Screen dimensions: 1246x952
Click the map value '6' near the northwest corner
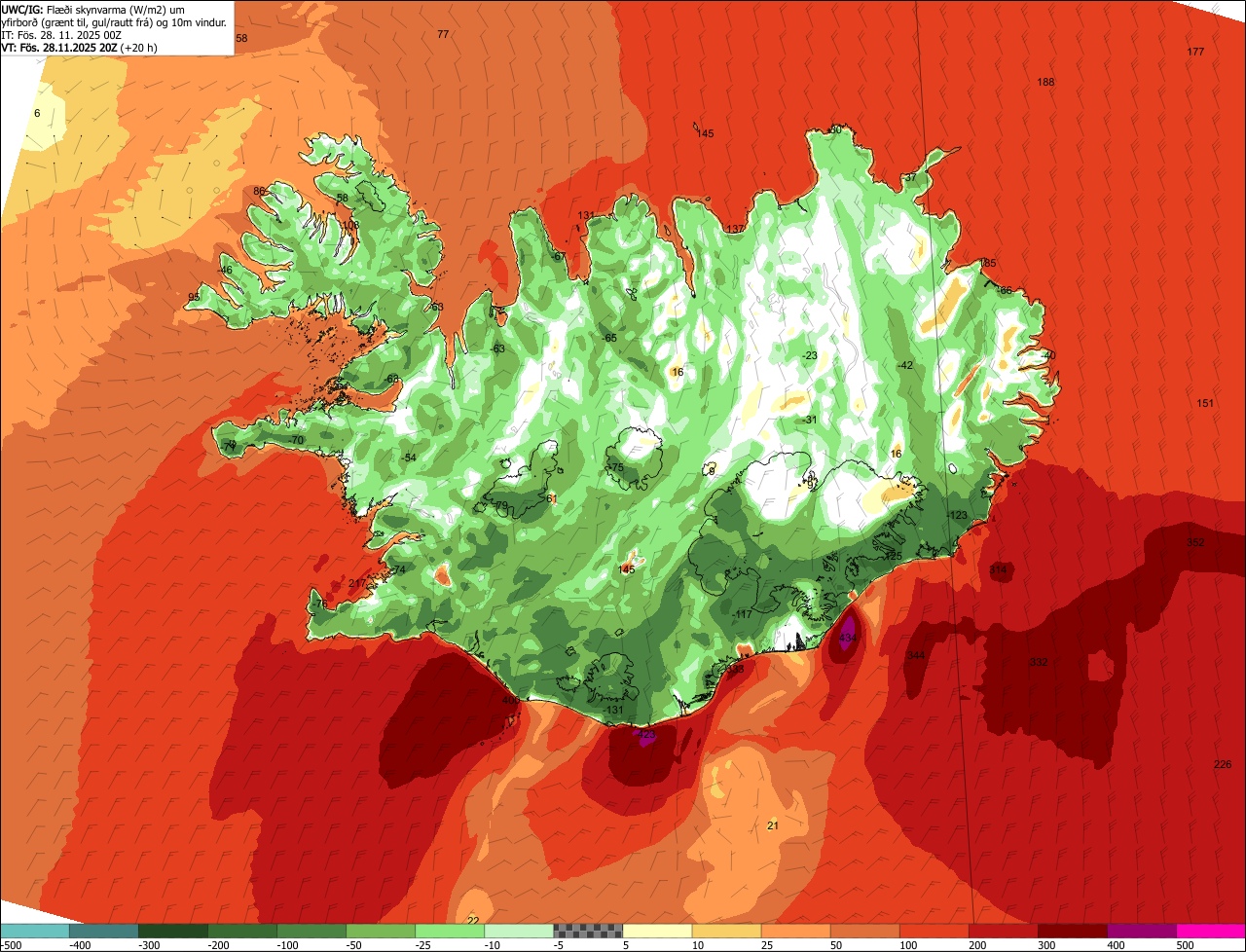point(37,114)
